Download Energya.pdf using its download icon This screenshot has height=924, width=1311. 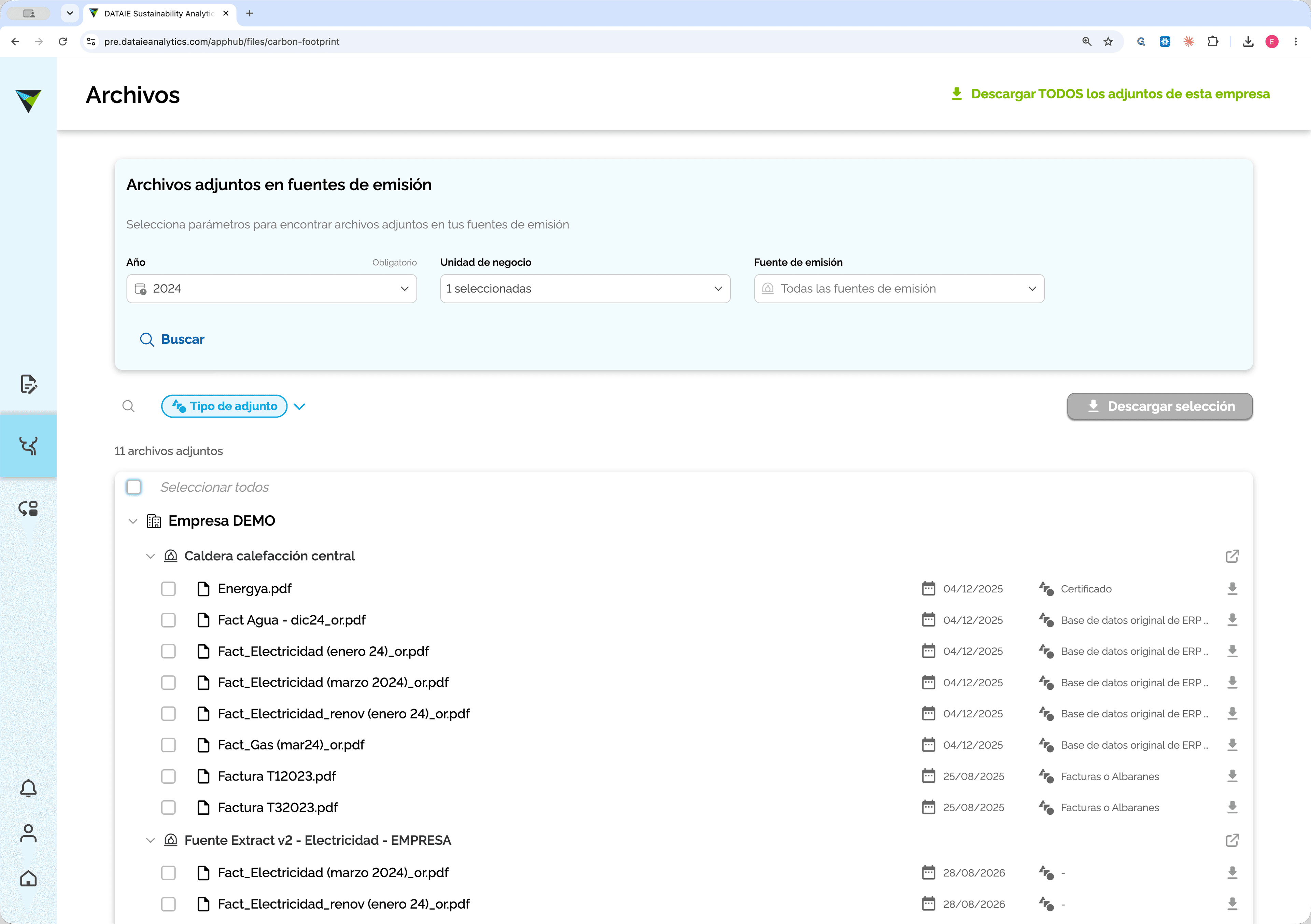pos(1232,589)
